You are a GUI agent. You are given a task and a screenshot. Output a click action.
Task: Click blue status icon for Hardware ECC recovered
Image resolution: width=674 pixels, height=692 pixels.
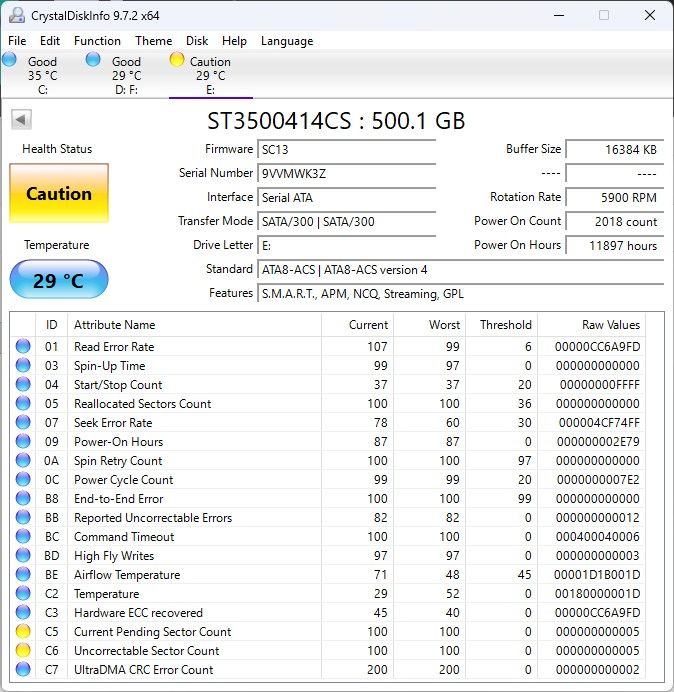[23, 612]
